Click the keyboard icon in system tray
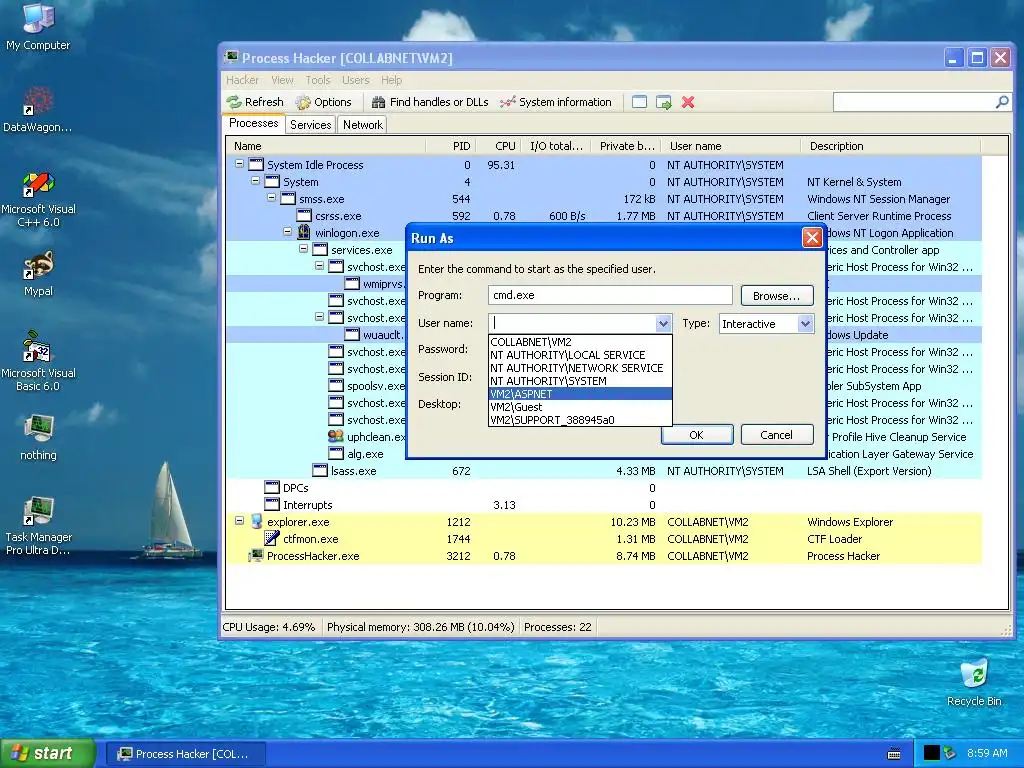Viewport: 1024px width, 768px height. 894,754
